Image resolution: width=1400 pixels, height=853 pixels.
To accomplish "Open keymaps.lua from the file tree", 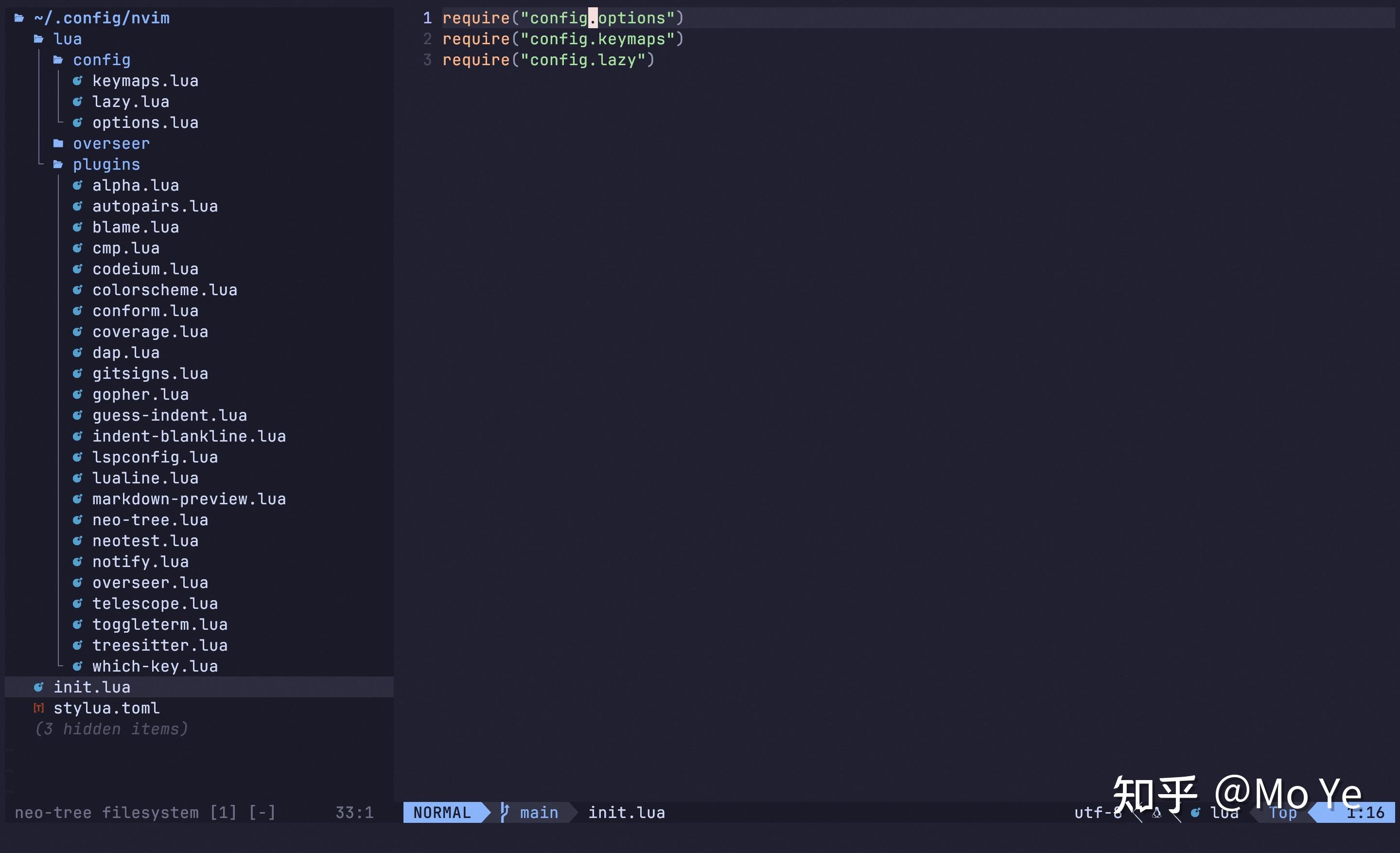I will click(145, 81).
